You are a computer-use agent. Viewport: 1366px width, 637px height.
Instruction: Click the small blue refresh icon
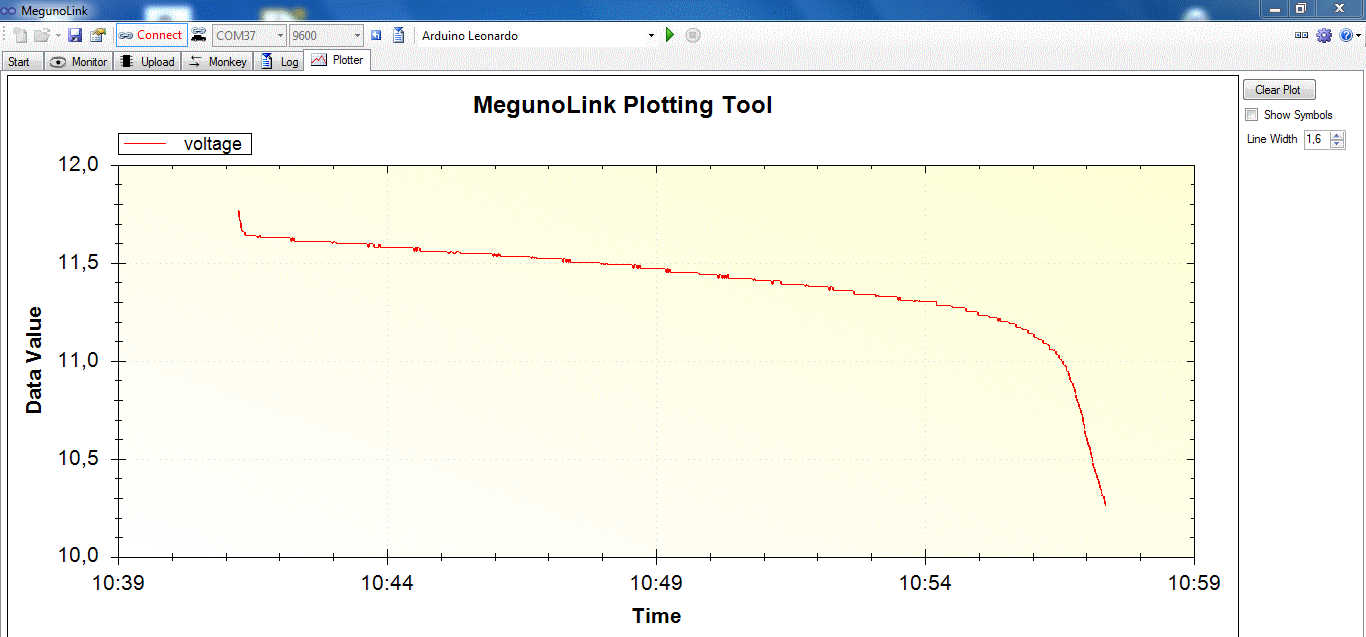(x=377, y=35)
